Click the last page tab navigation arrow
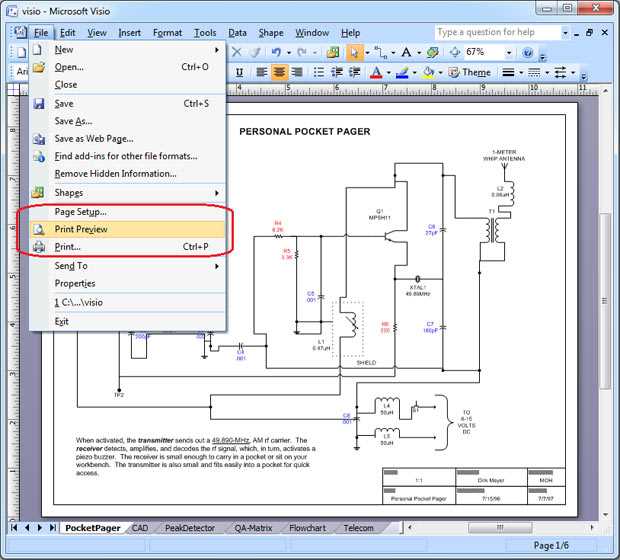Viewport: 620px width, 560px height. pos(53,528)
